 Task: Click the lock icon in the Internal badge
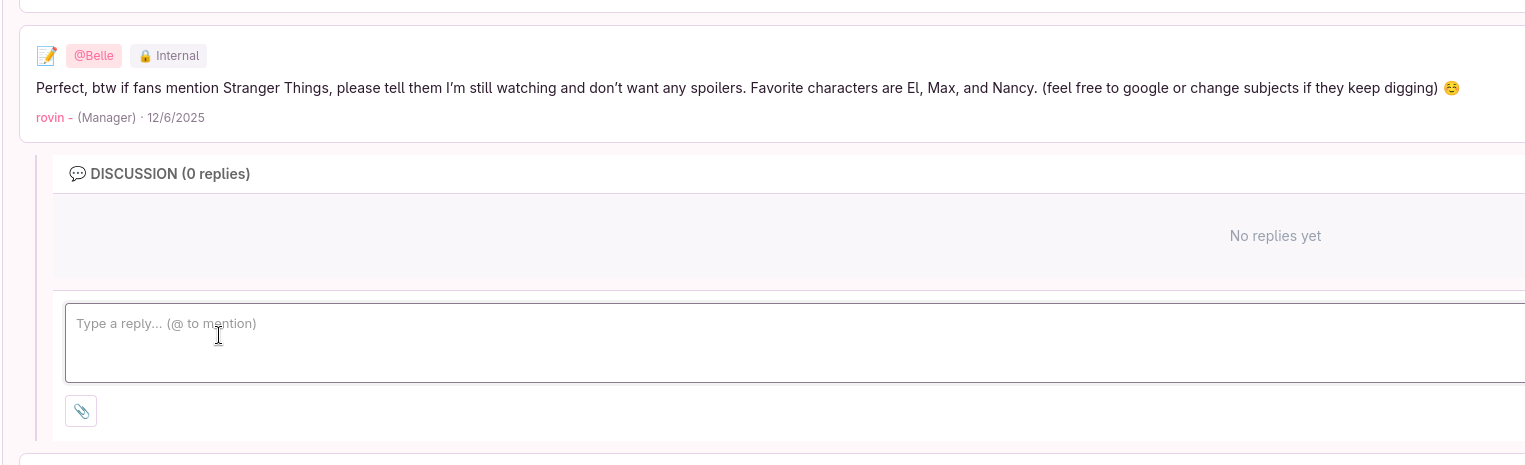pos(145,56)
